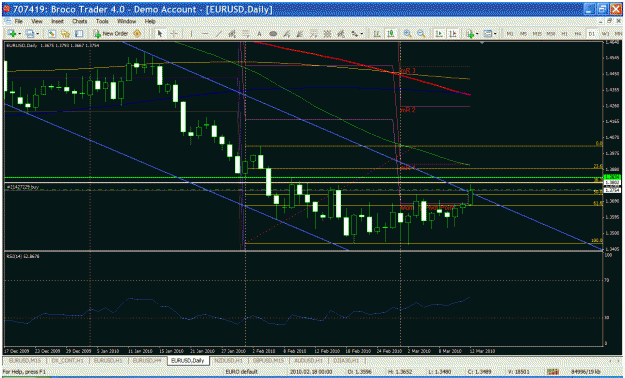Restore the inner chart window
Image resolution: width=625 pixels, height=378 pixels.
point(610,21)
